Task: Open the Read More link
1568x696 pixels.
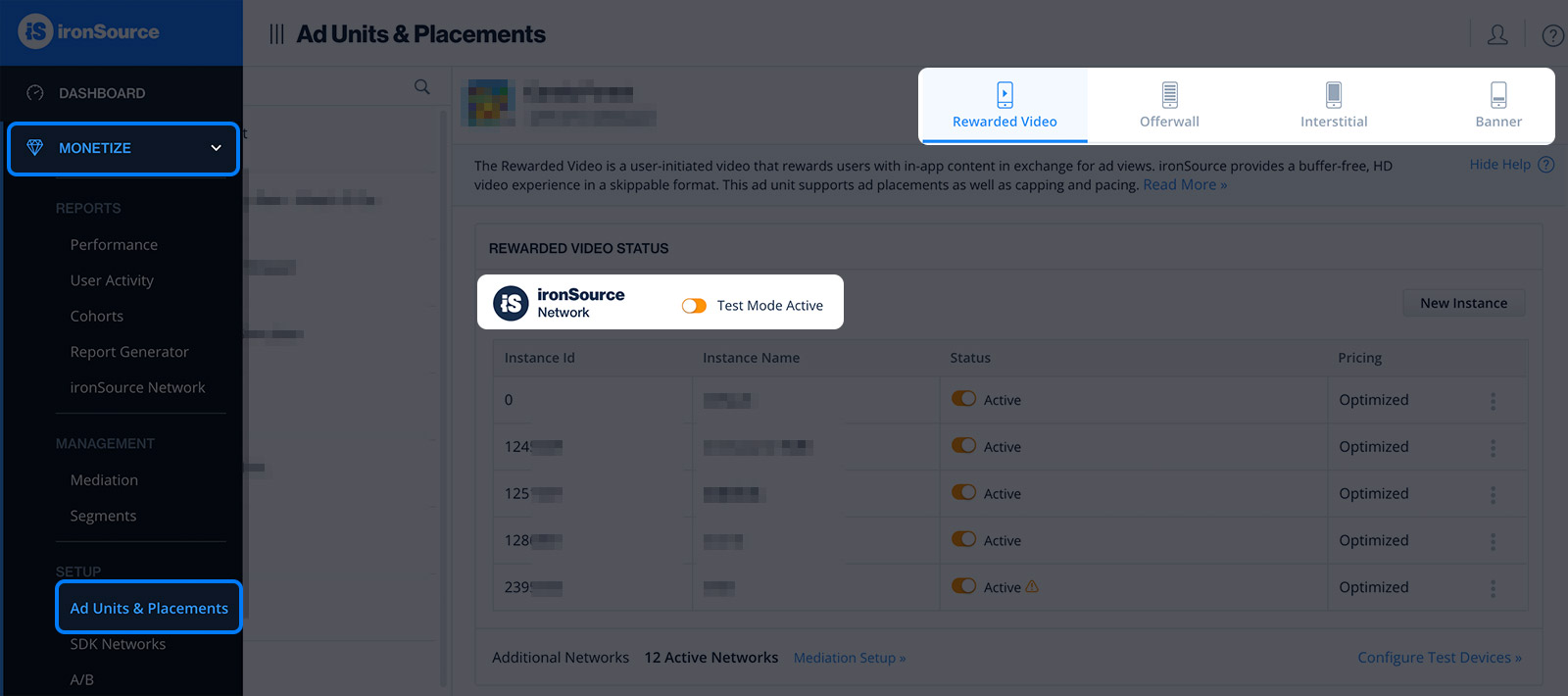Action: (1185, 185)
